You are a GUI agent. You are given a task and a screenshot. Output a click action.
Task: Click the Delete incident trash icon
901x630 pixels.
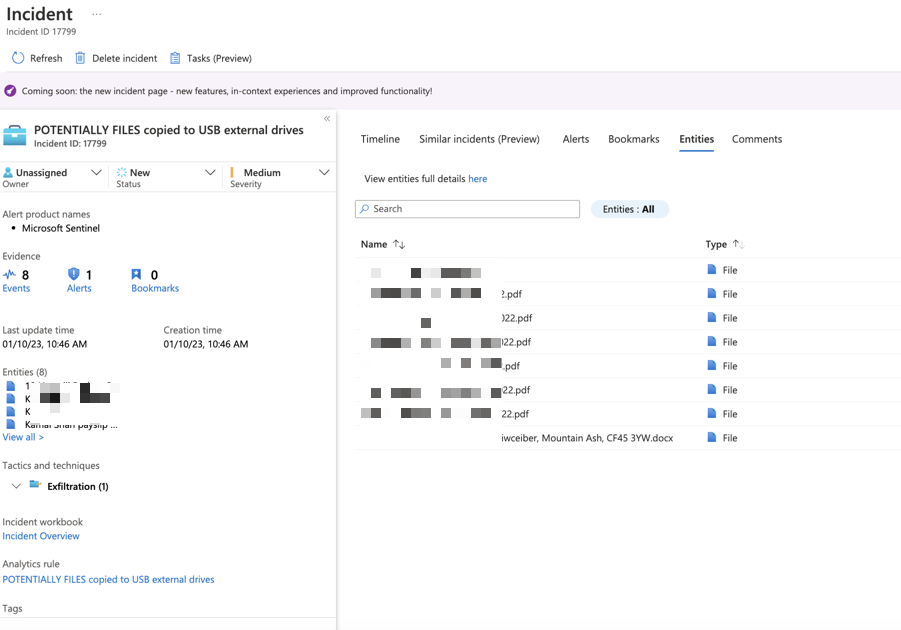click(x=80, y=58)
